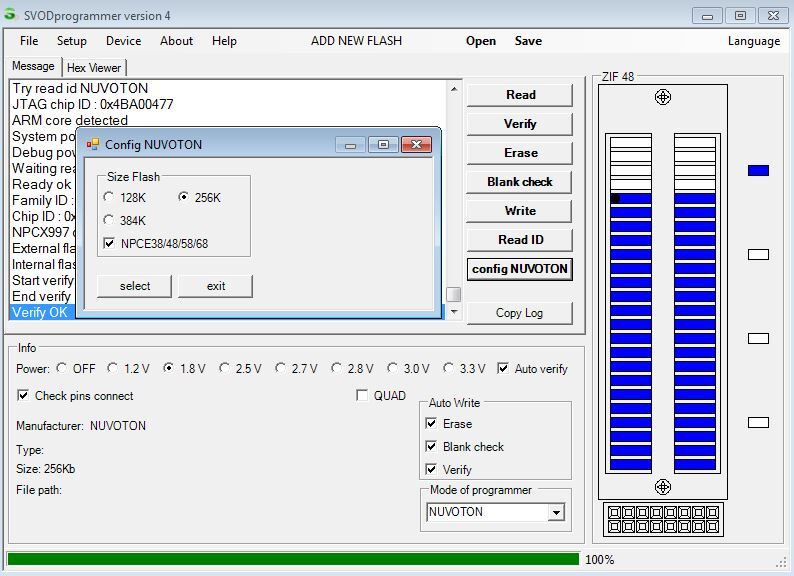Click the bottom screw symbol on ZIF 48 socket
Viewport: 794px width, 576px height.
coord(662,487)
